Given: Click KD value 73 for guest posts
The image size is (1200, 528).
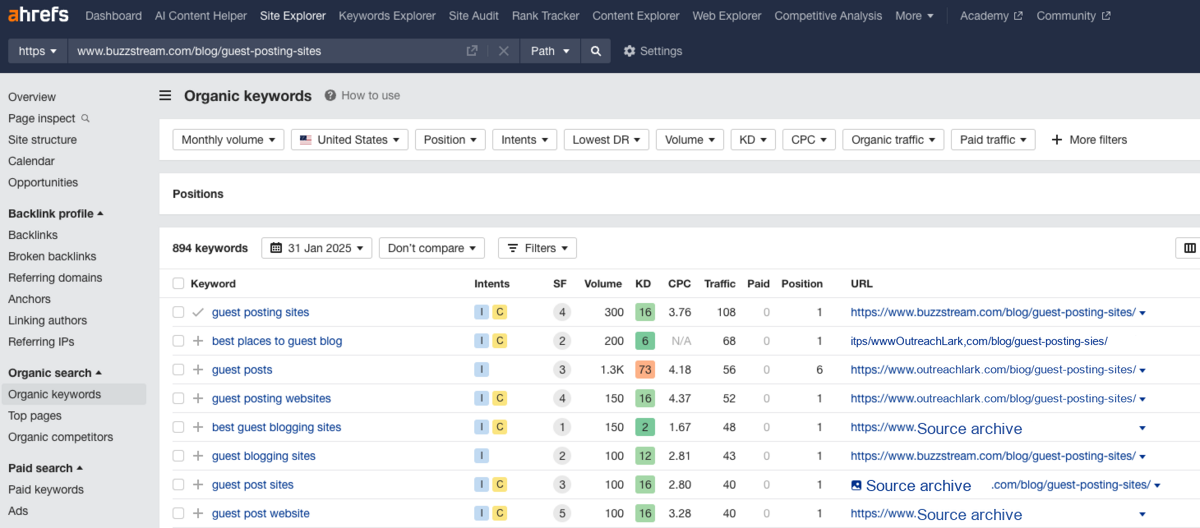Looking at the screenshot, I should coord(644,370).
